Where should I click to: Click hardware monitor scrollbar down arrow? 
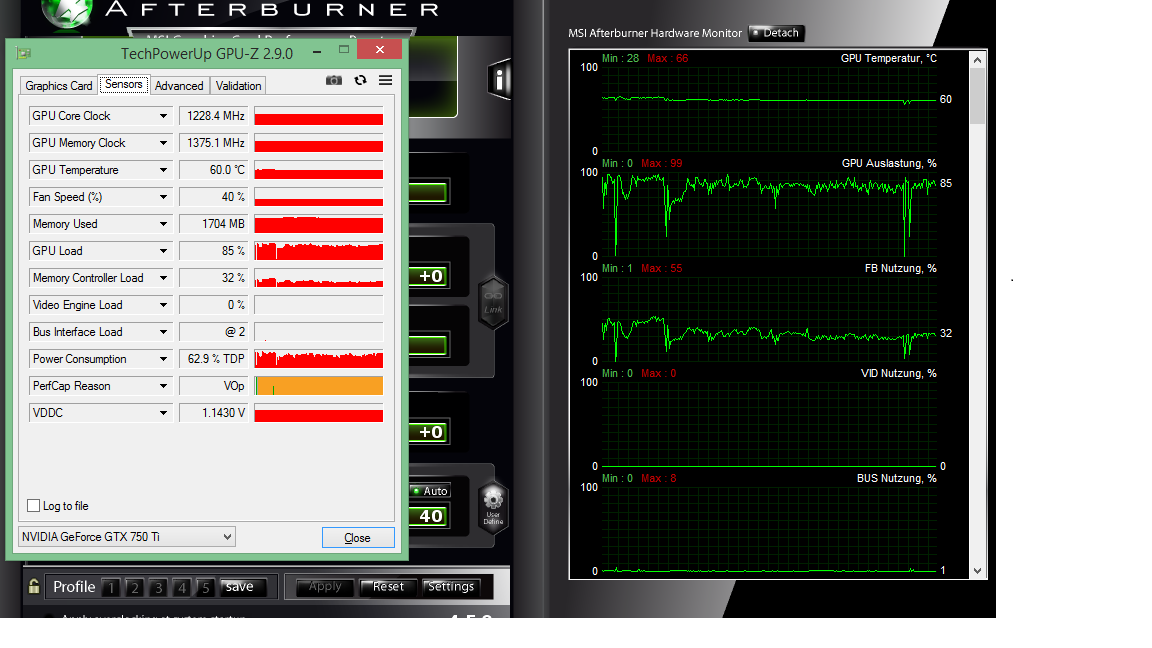pyautogui.click(x=977, y=571)
